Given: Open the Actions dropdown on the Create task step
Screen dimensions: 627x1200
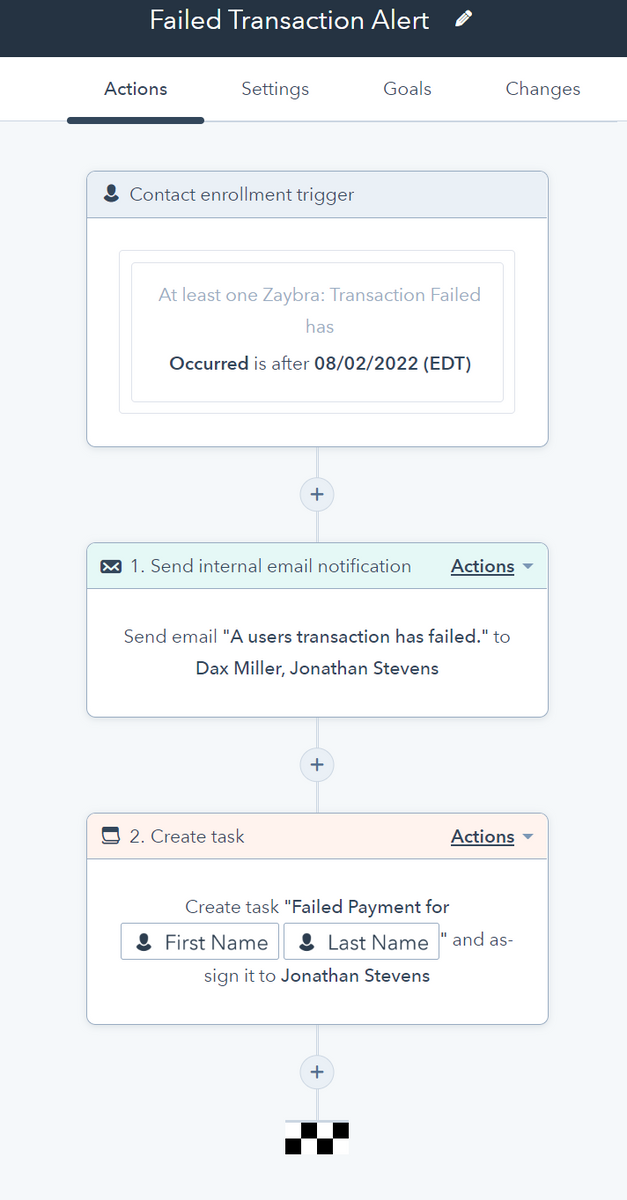Looking at the screenshot, I should point(483,836).
